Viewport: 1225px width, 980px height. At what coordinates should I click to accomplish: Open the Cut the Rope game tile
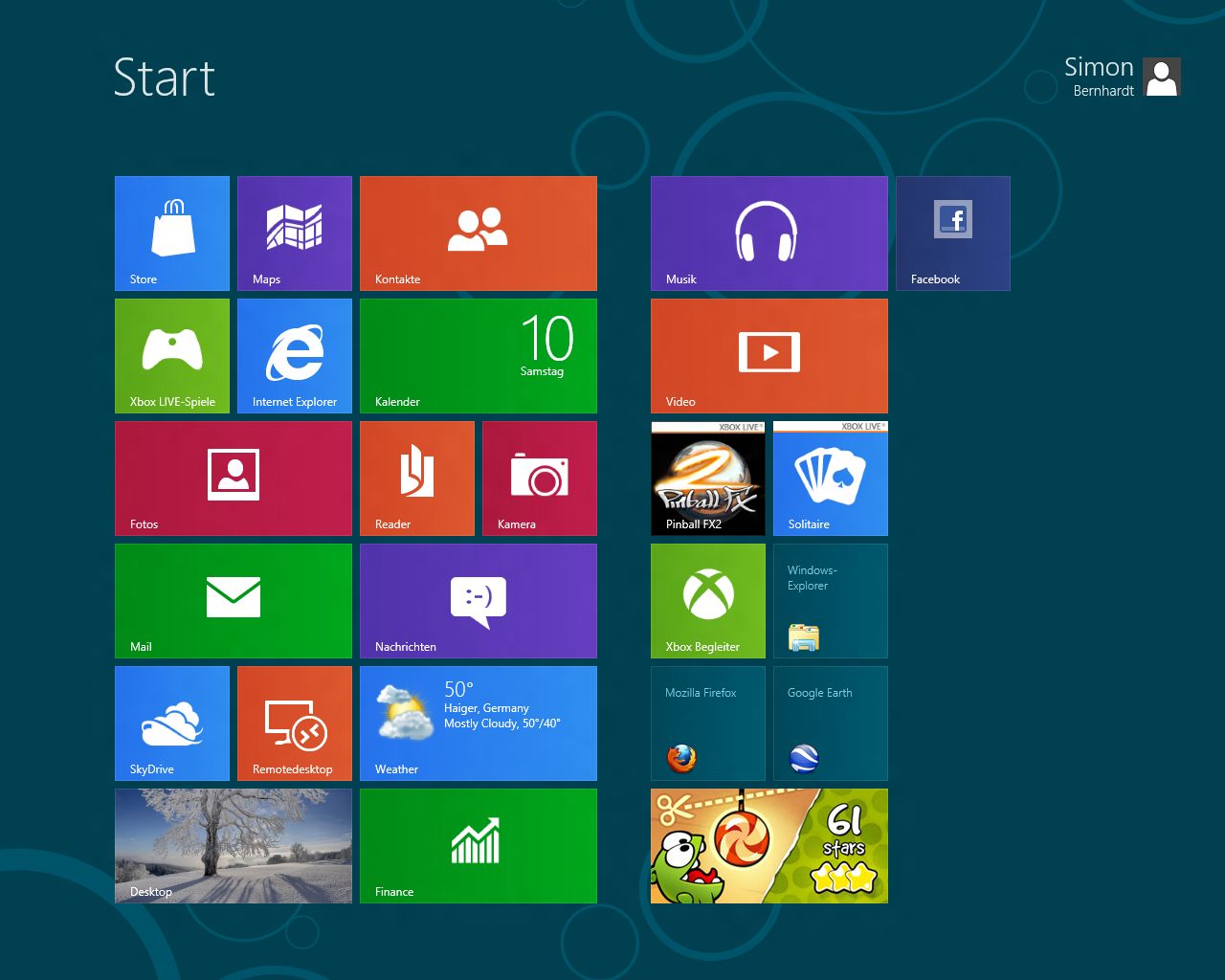click(x=769, y=846)
